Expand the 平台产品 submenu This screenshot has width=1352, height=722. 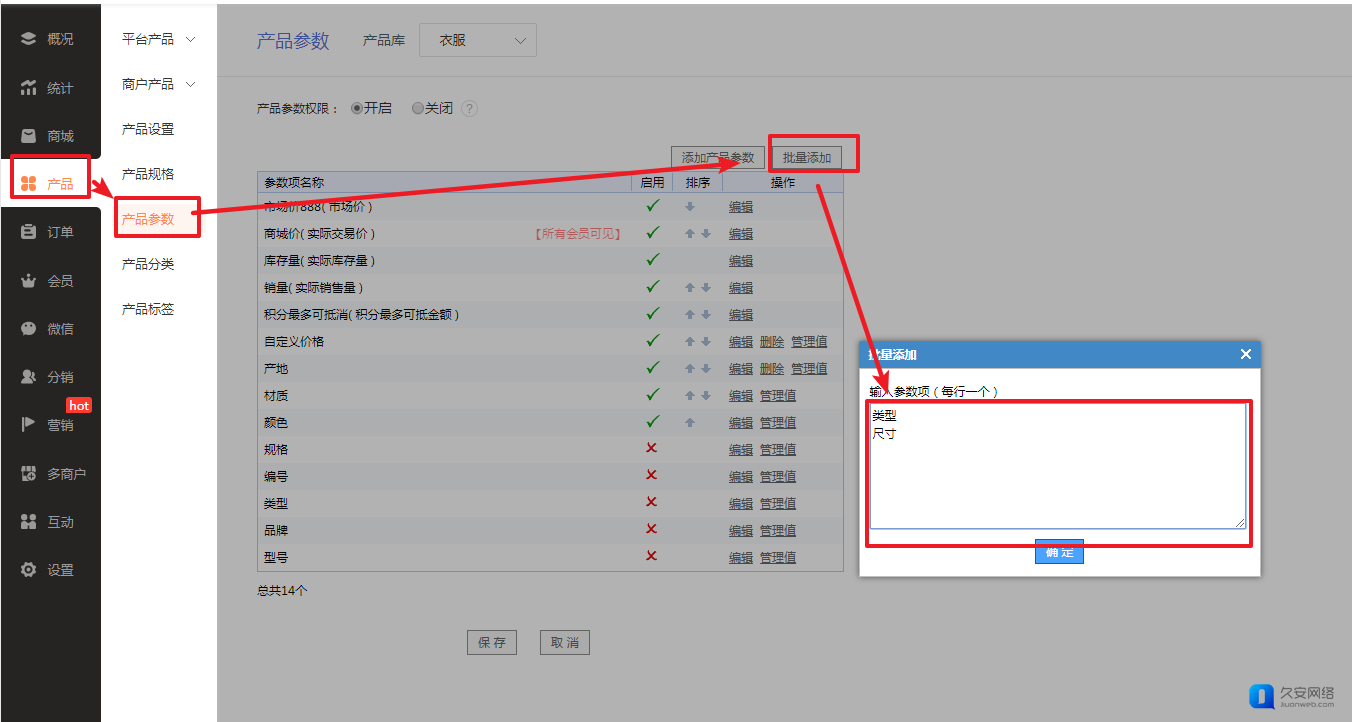pyautogui.click(x=158, y=39)
